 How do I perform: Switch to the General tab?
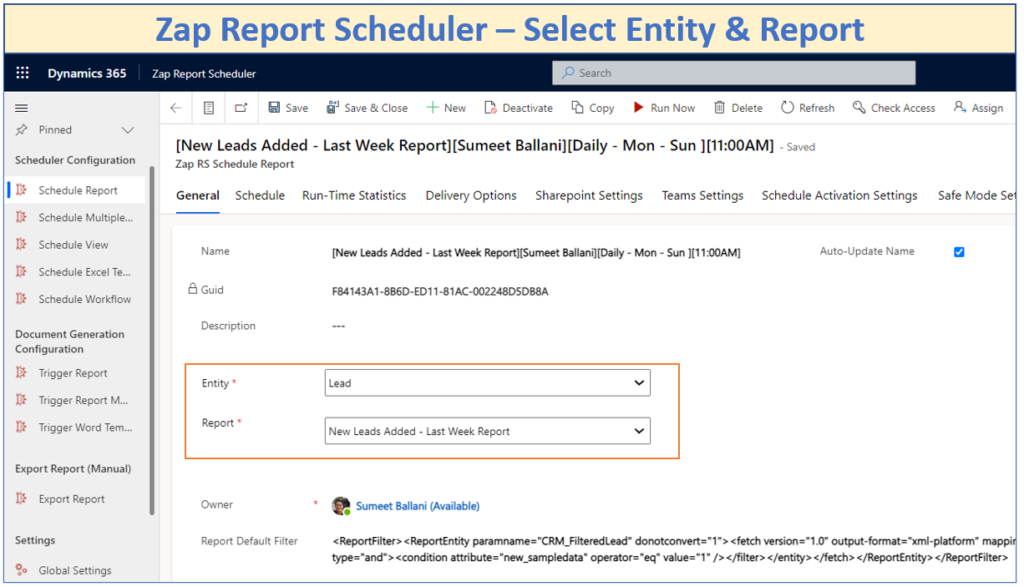pyautogui.click(x=197, y=195)
